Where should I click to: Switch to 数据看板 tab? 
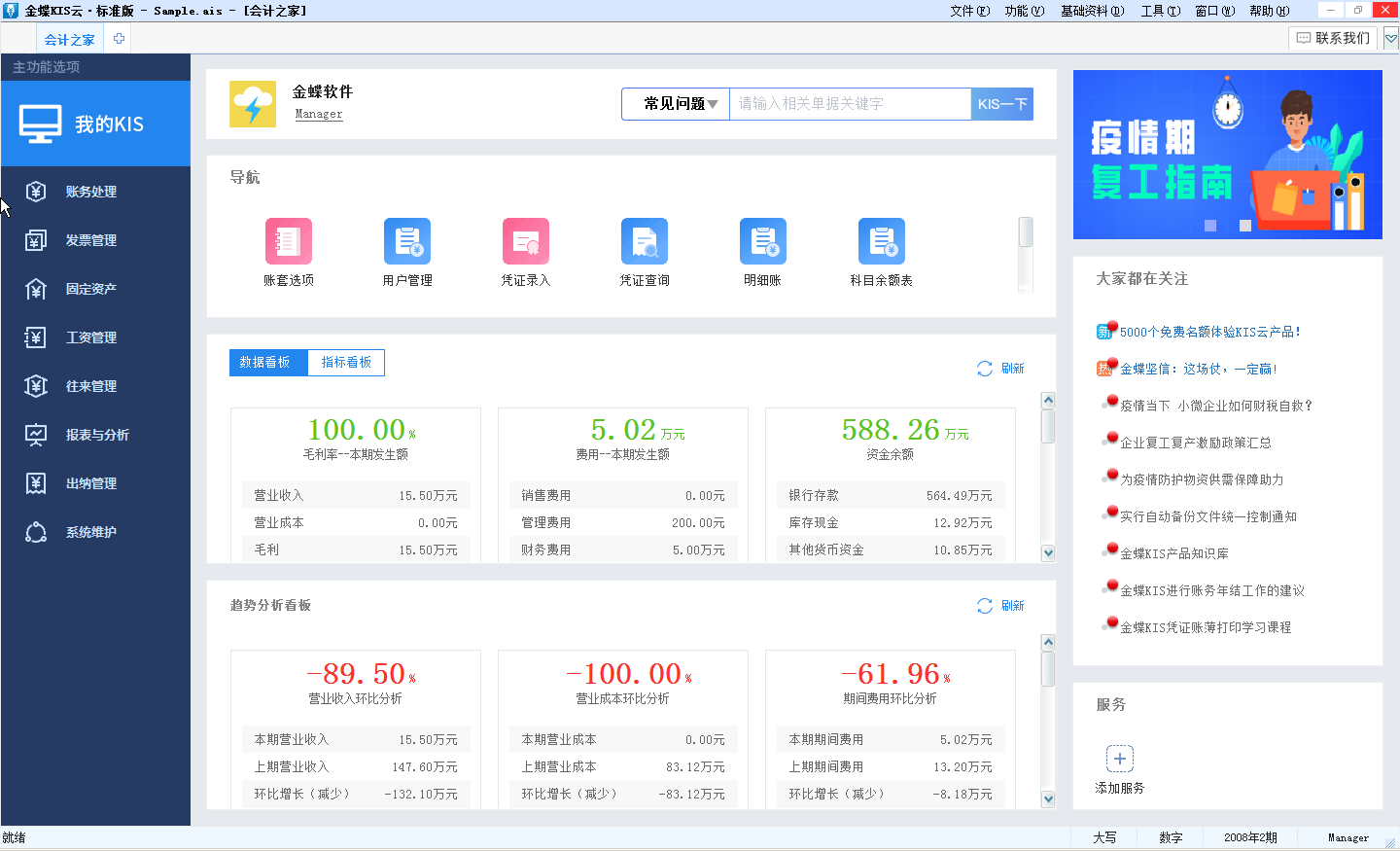click(x=268, y=363)
